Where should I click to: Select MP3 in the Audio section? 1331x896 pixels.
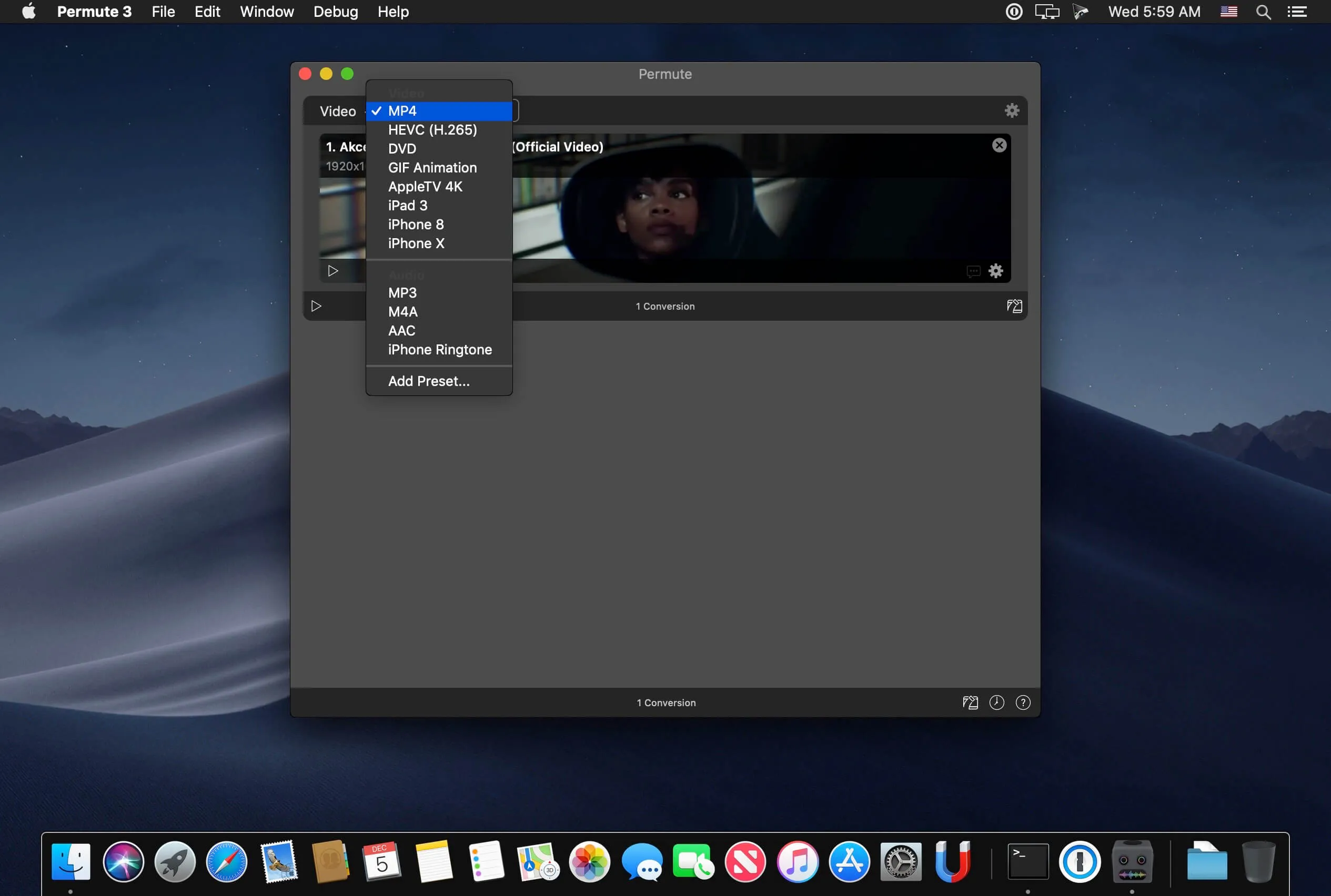pyautogui.click(x=402, y=292)
